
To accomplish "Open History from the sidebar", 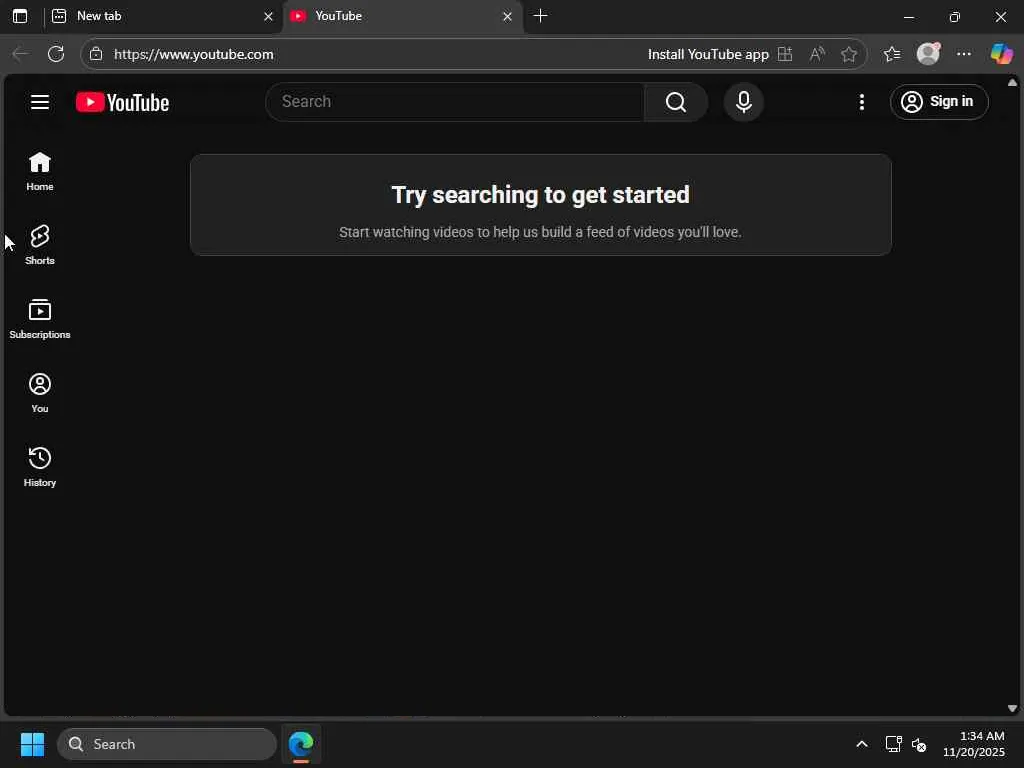I will pos(40,466).
